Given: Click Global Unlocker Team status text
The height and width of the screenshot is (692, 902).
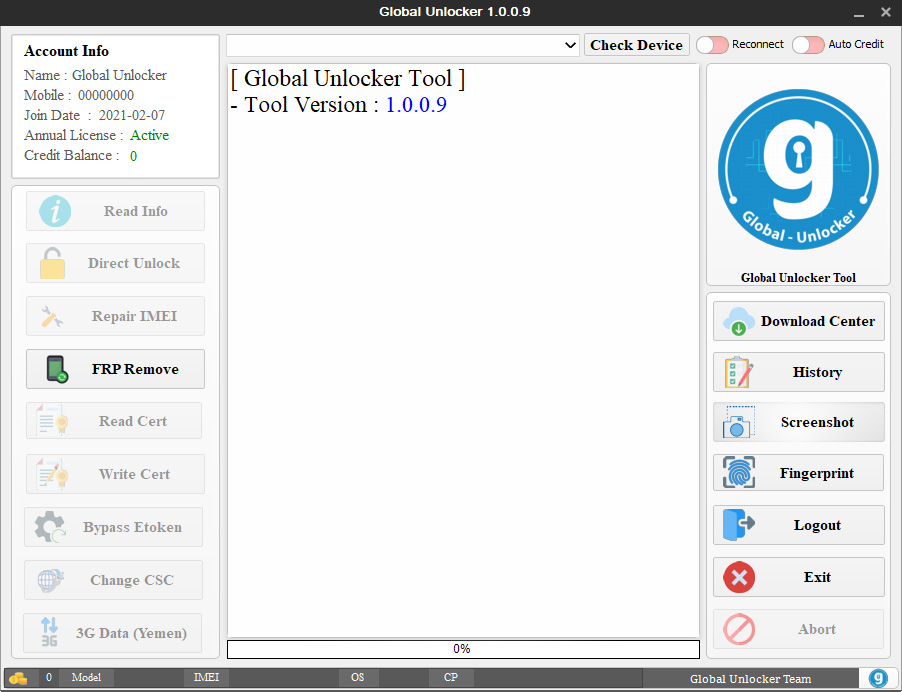Looking at the screenshot, I should click(750, 679).
